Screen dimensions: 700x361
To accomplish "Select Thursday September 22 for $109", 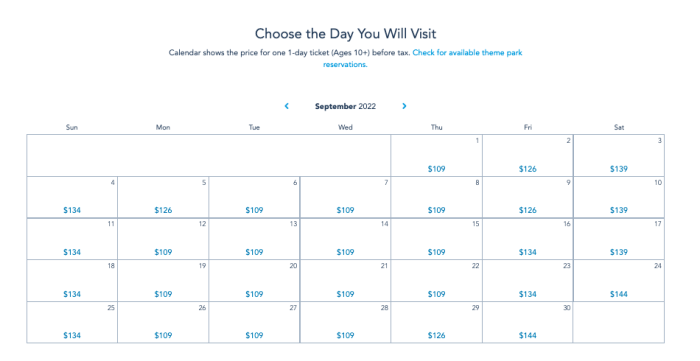I will (436, 281).
